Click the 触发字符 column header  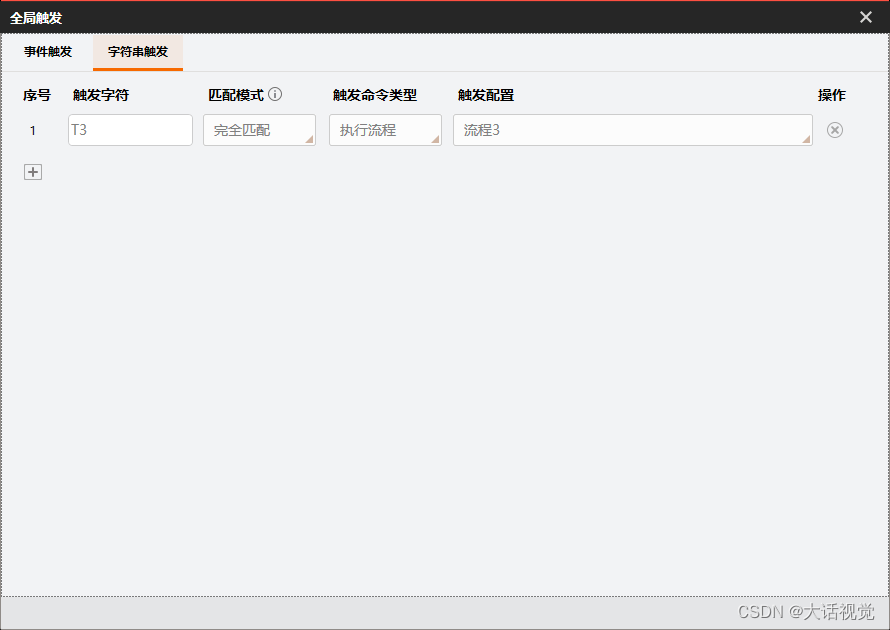tap(101, 95)
